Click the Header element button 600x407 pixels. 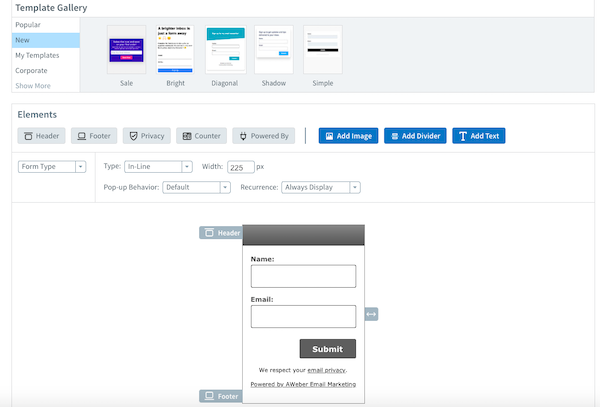pyautogui.click(x=41, y=135)
